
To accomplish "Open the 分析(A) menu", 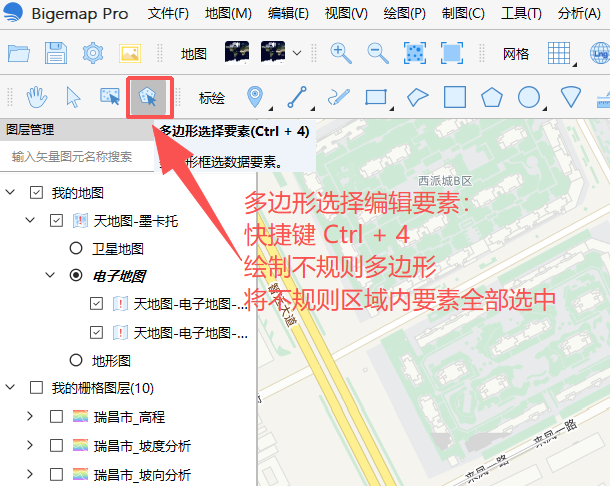I will 579,14.
